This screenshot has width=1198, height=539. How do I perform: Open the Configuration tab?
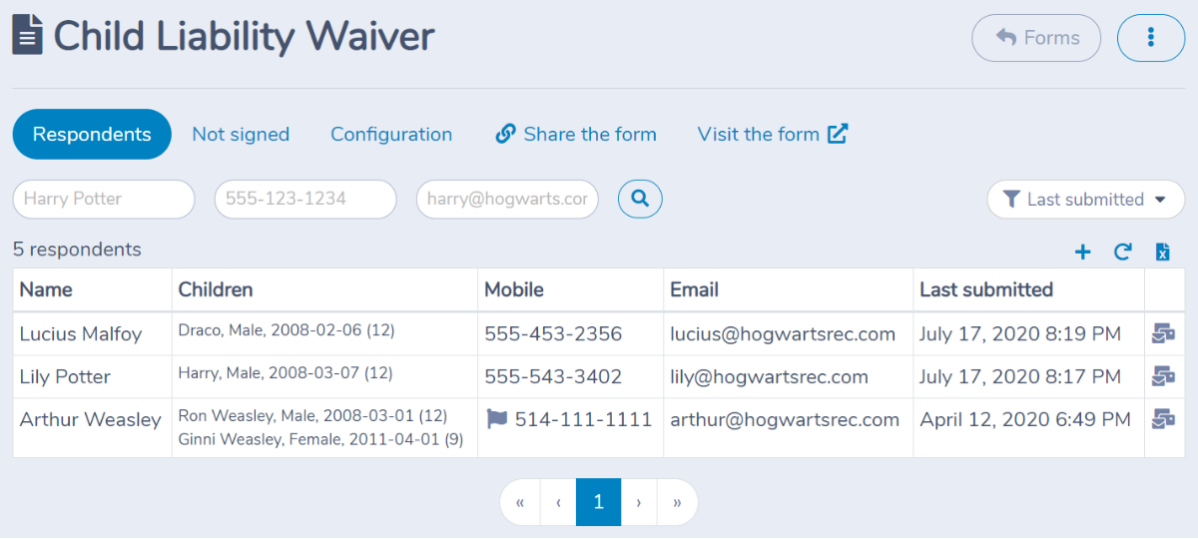(x=391, y=135)
